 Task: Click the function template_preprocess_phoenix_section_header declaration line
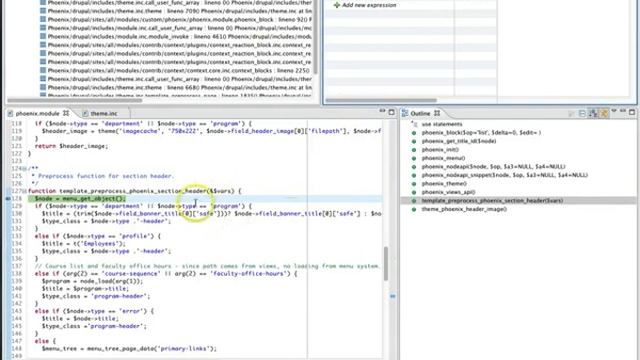pyautogui.click(x=135, y=191)
